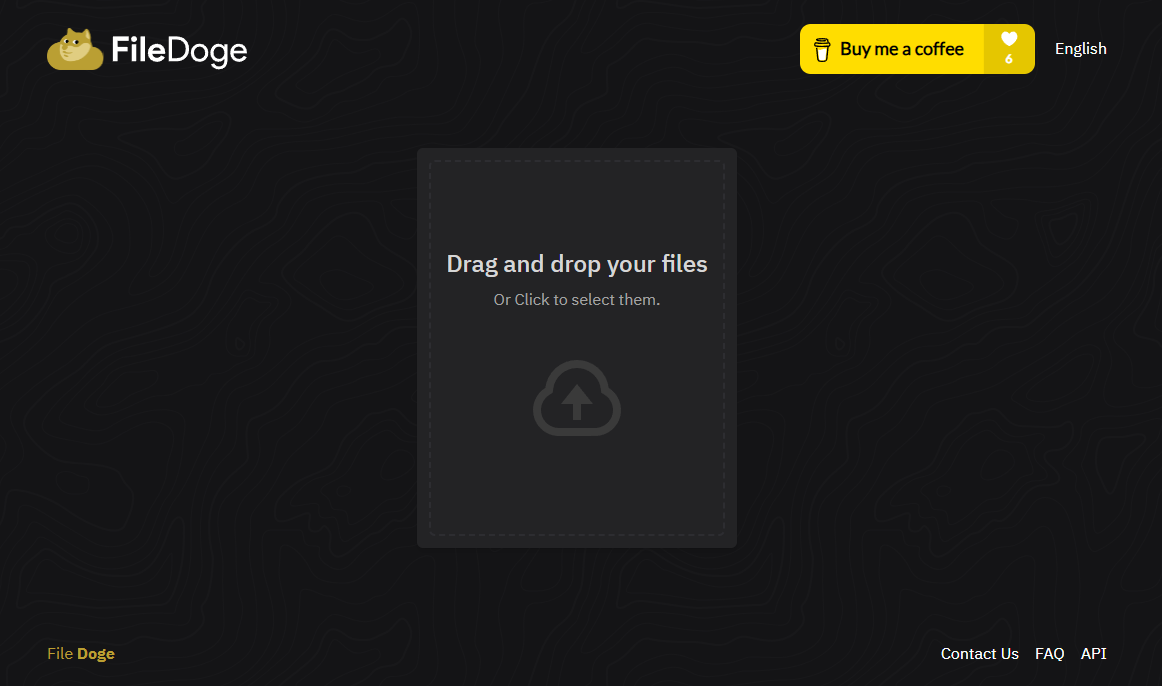
Task: Click the 'Drag and drop your files' heading
Action: tap(576, 264)
